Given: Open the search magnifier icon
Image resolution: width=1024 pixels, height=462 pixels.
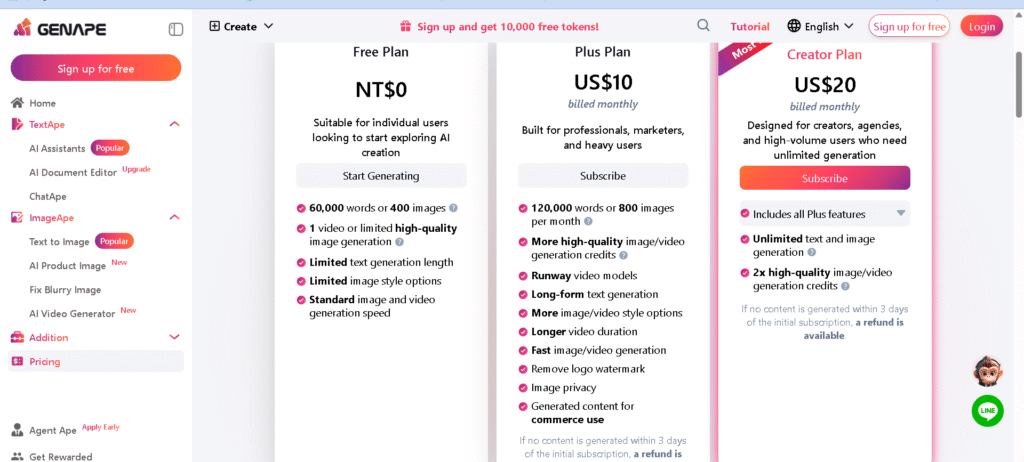Looking at the screenshot, I should [x=704, y=26].
